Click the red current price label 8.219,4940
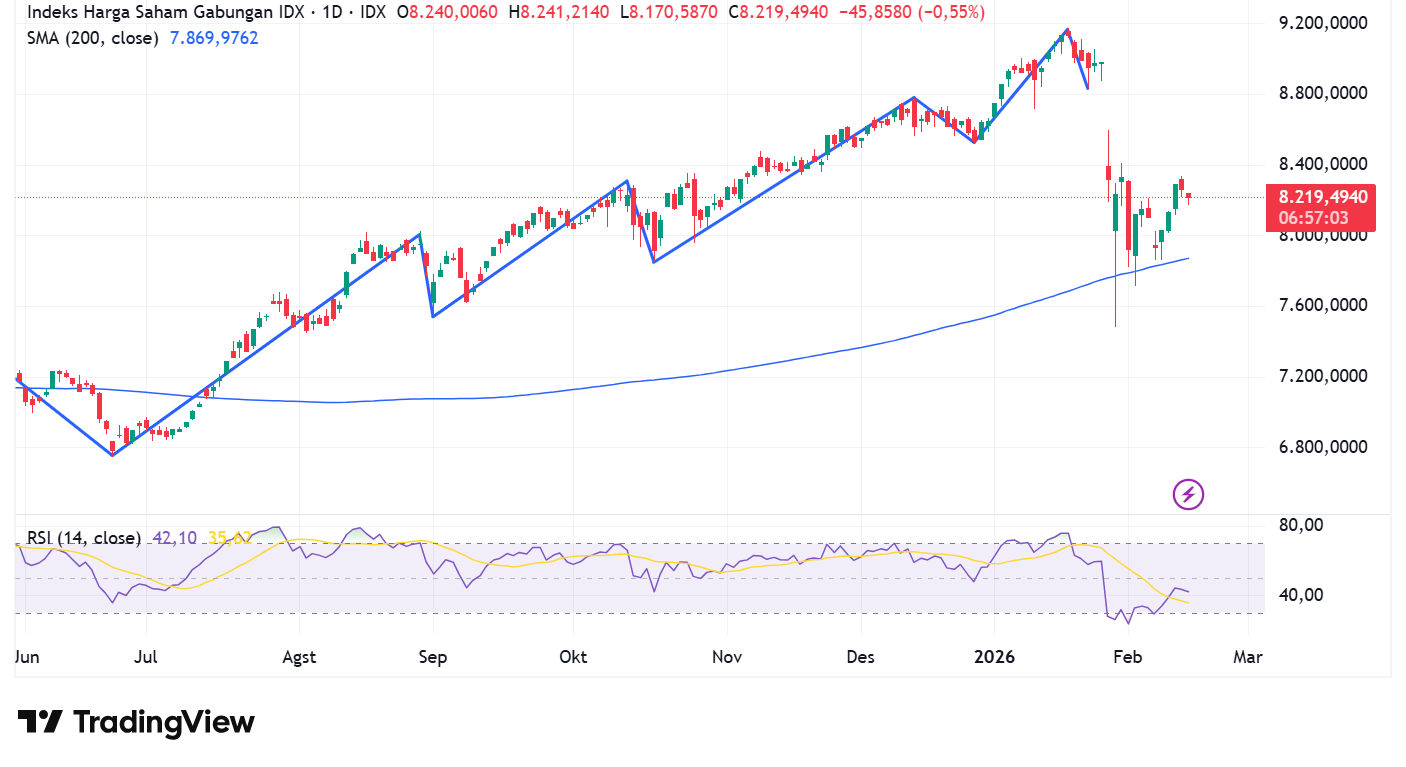 [1322, 198]
